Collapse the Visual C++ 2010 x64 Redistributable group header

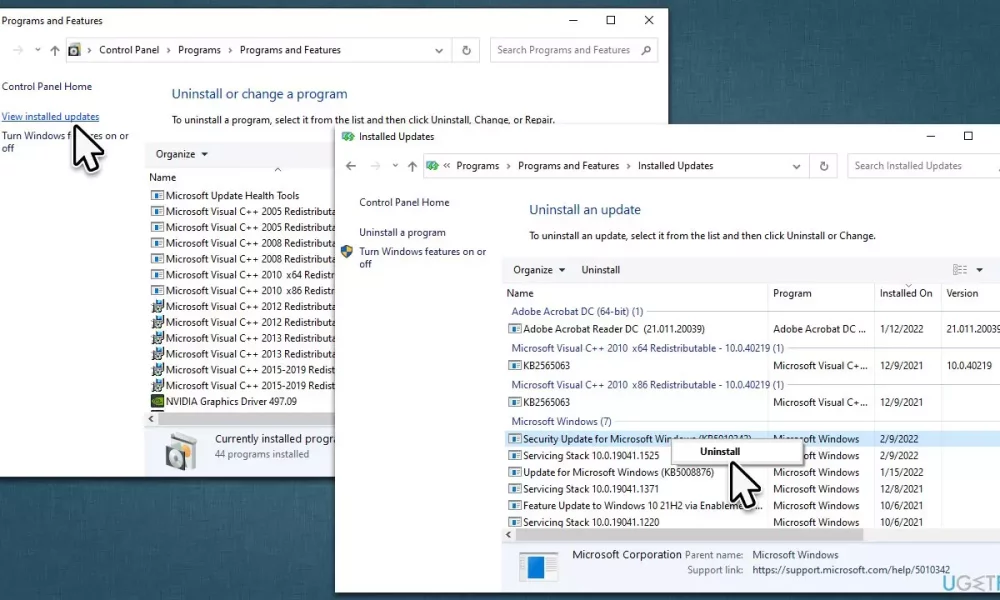tap(647, 348)
